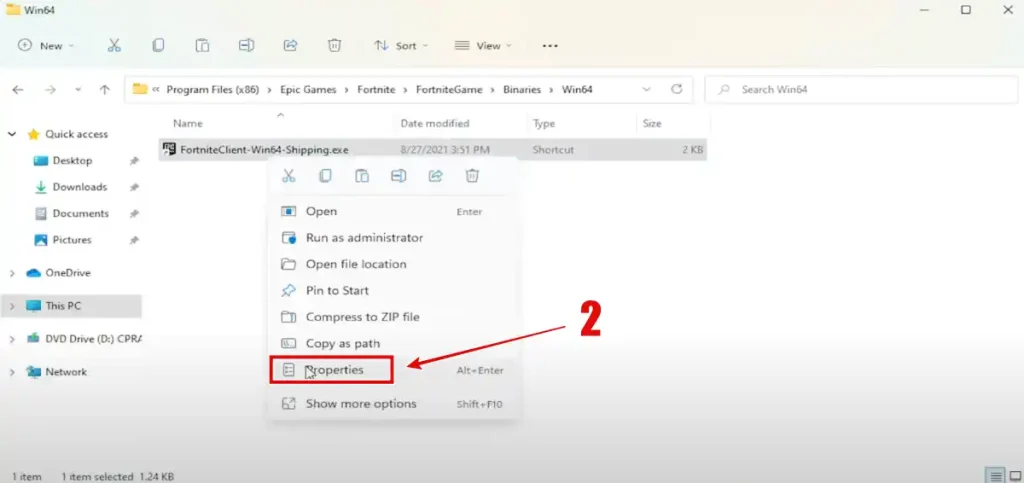
Task: Click the Cut icon in the top toolbar
Action: click(114, 45)
